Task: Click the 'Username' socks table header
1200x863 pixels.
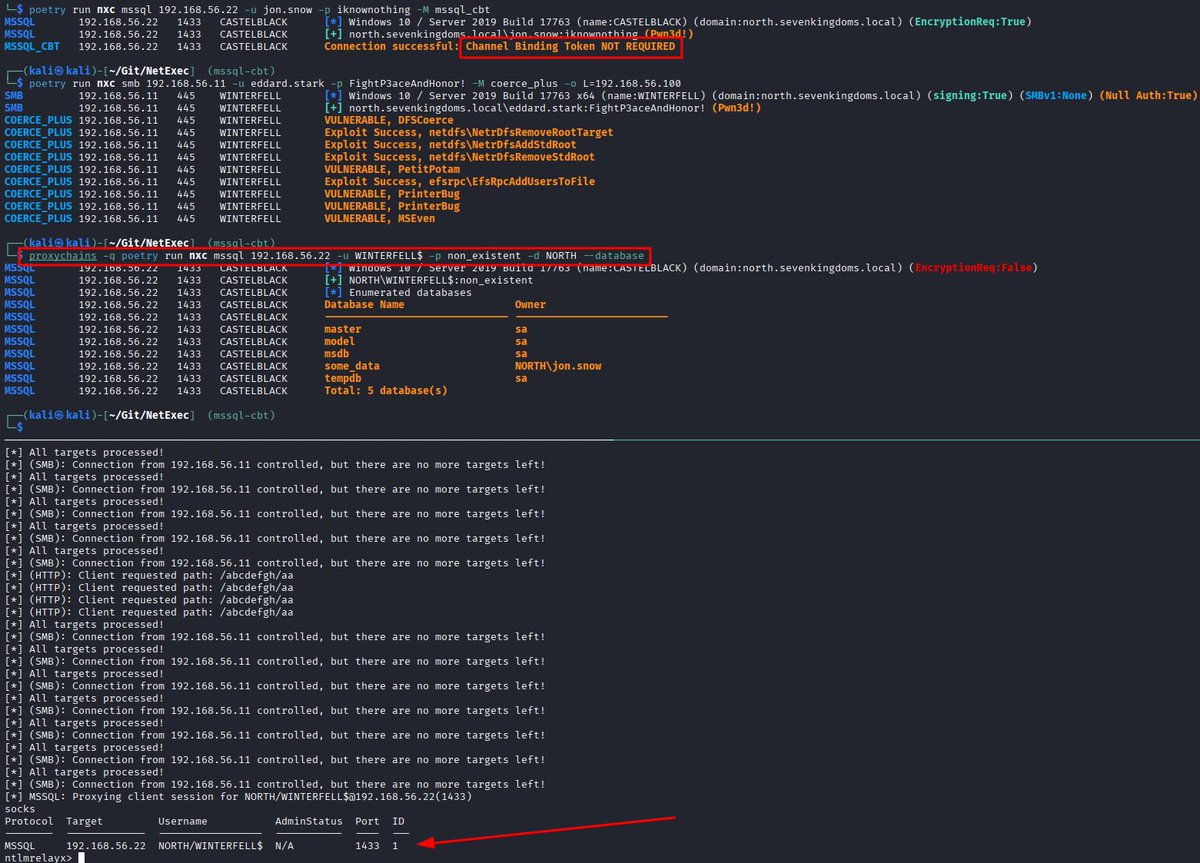Action: [x=184, y=821]
